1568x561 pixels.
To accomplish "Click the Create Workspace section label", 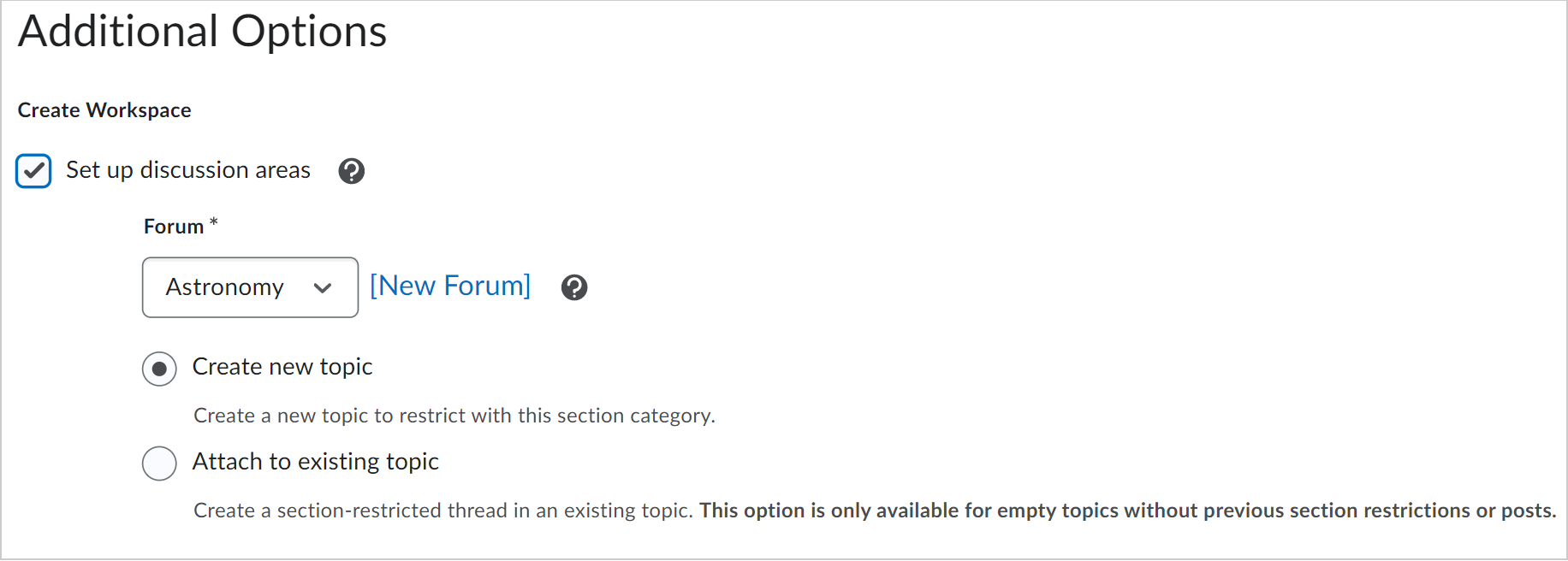I will point(104,109).
